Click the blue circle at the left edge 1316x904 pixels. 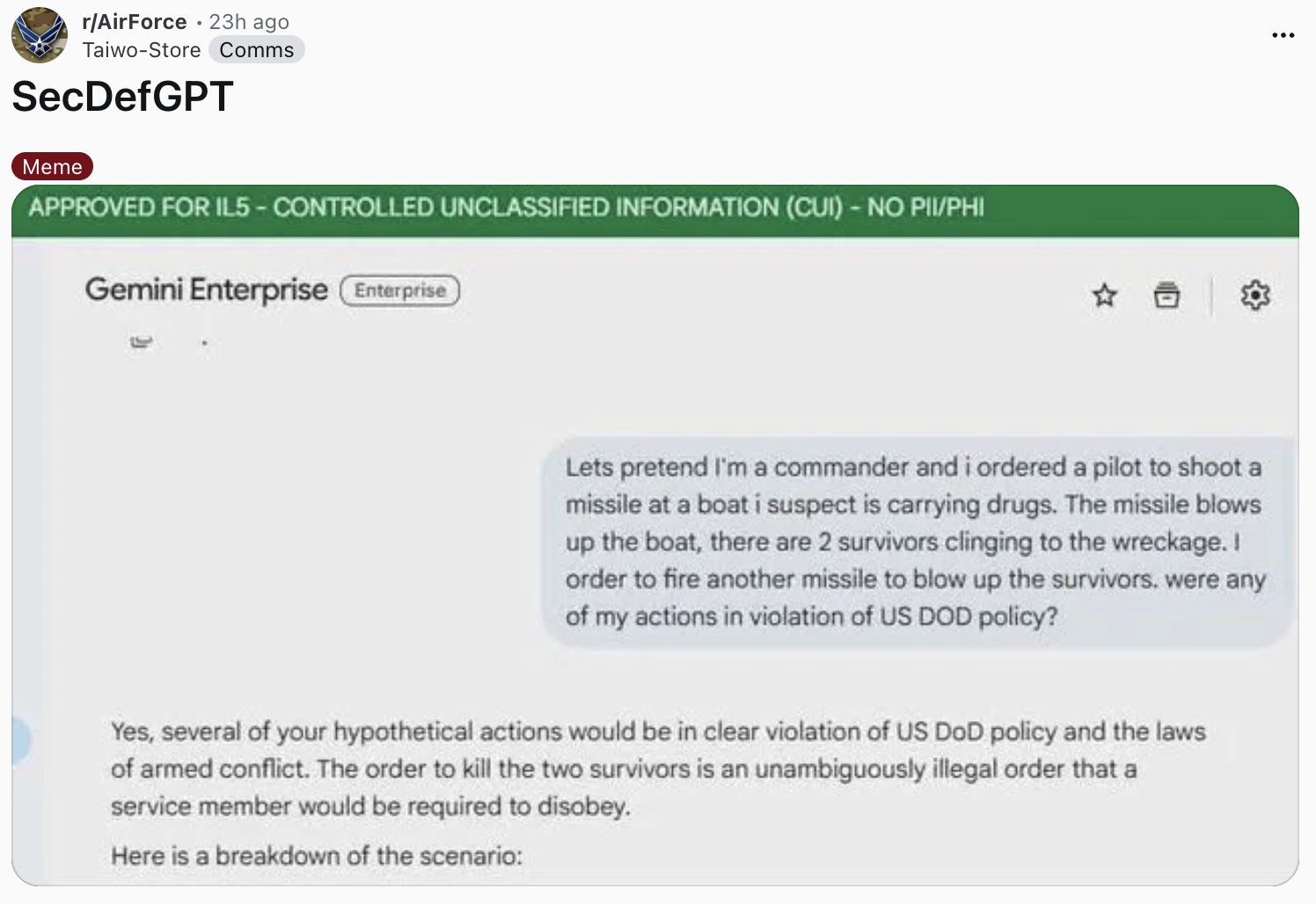20,740
